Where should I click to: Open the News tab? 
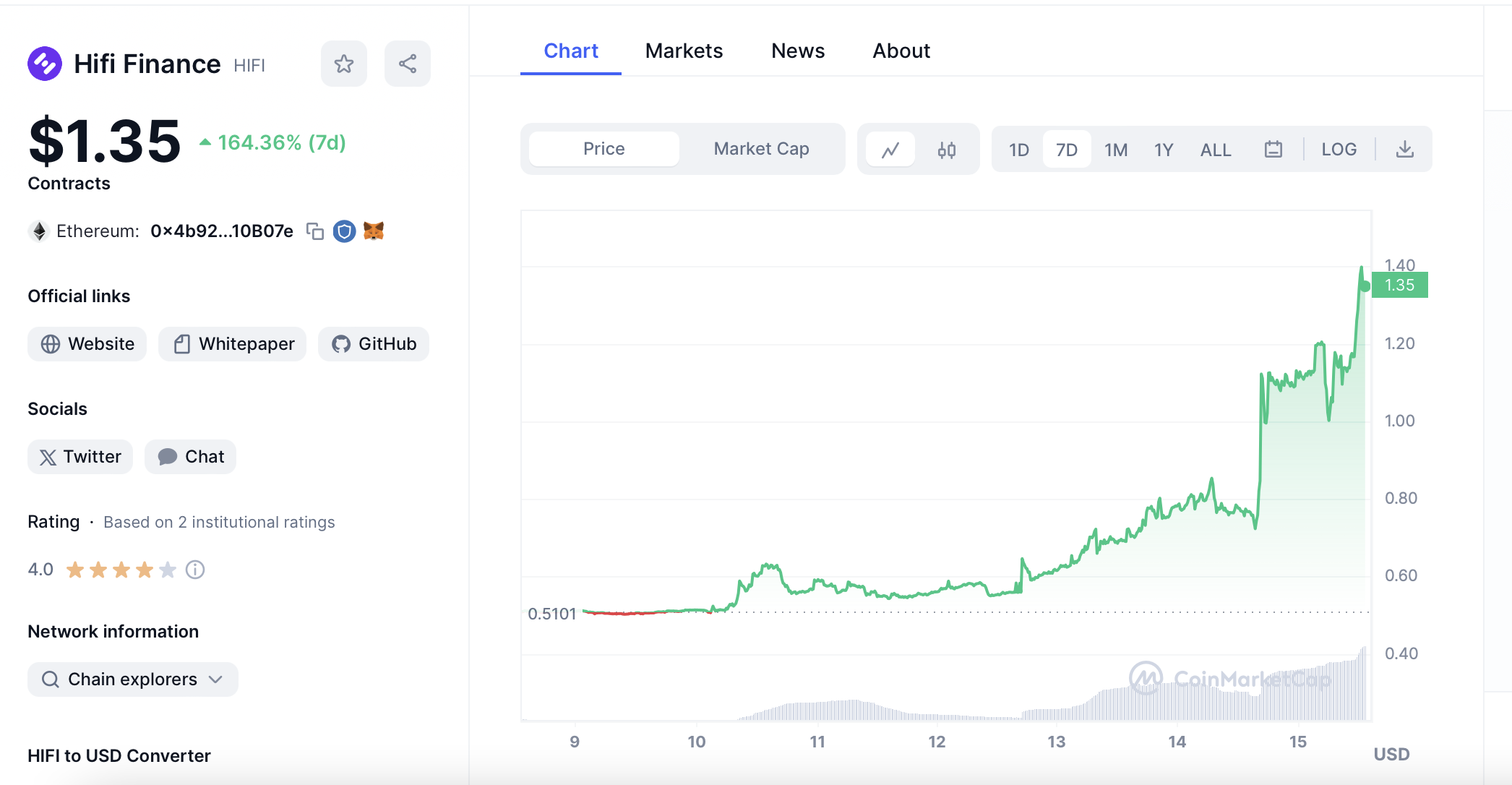point(798,51)
